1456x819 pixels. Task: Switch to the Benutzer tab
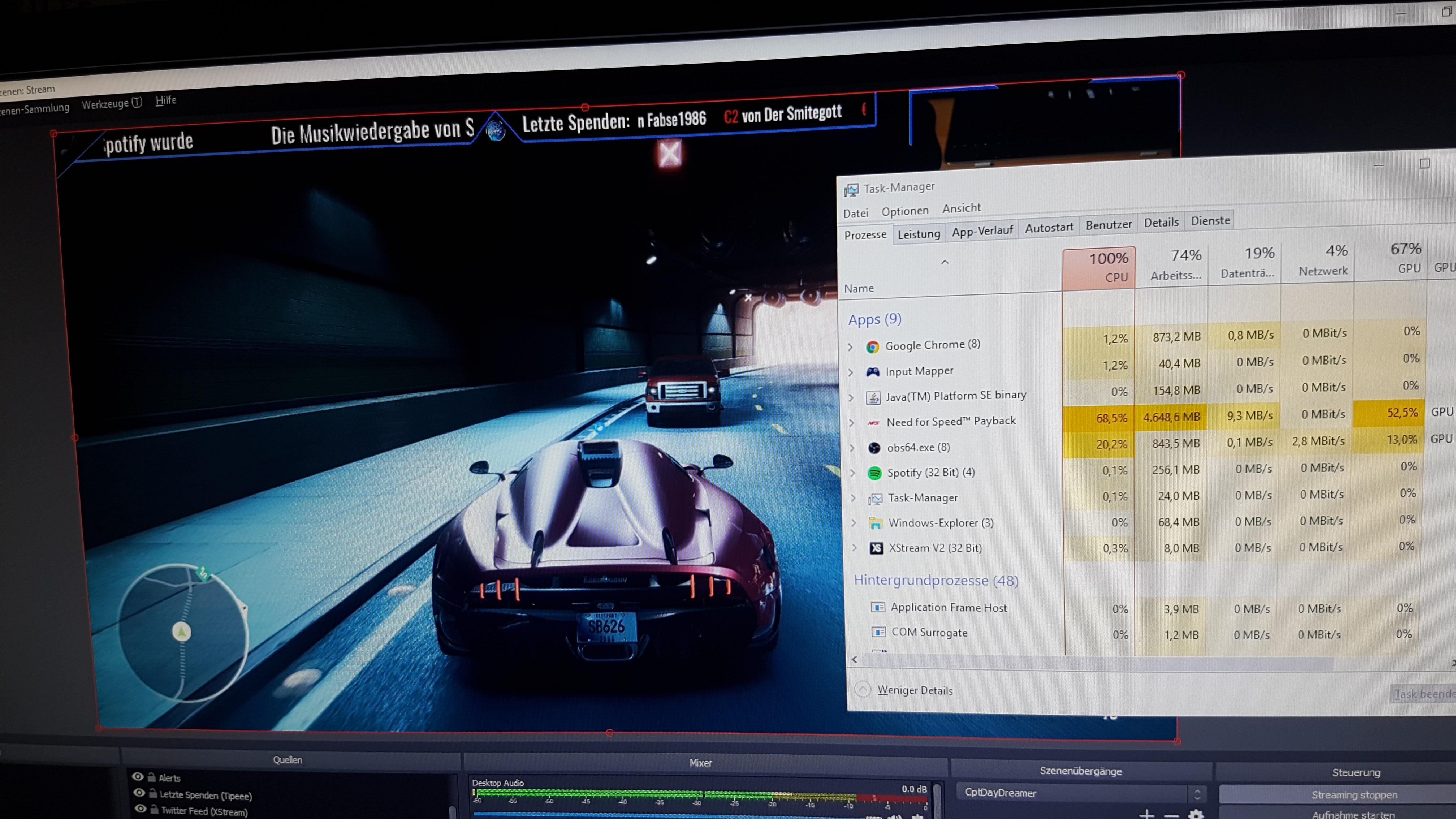[1109, 224]
